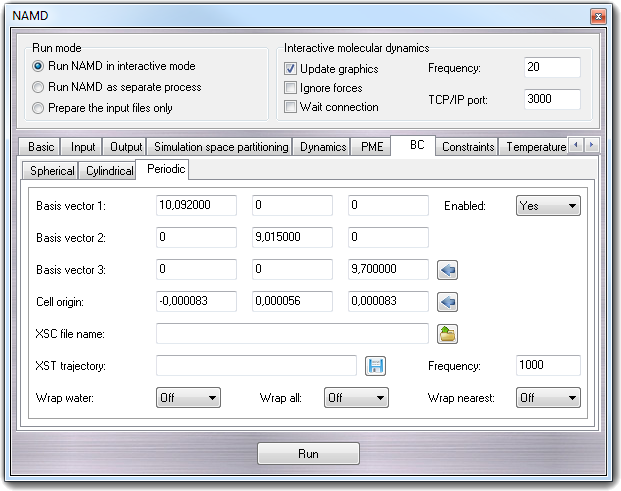Viewport: 621px width, 491px height.
Task: Select the Spherical sub-tab
Action: click(51, 171)
